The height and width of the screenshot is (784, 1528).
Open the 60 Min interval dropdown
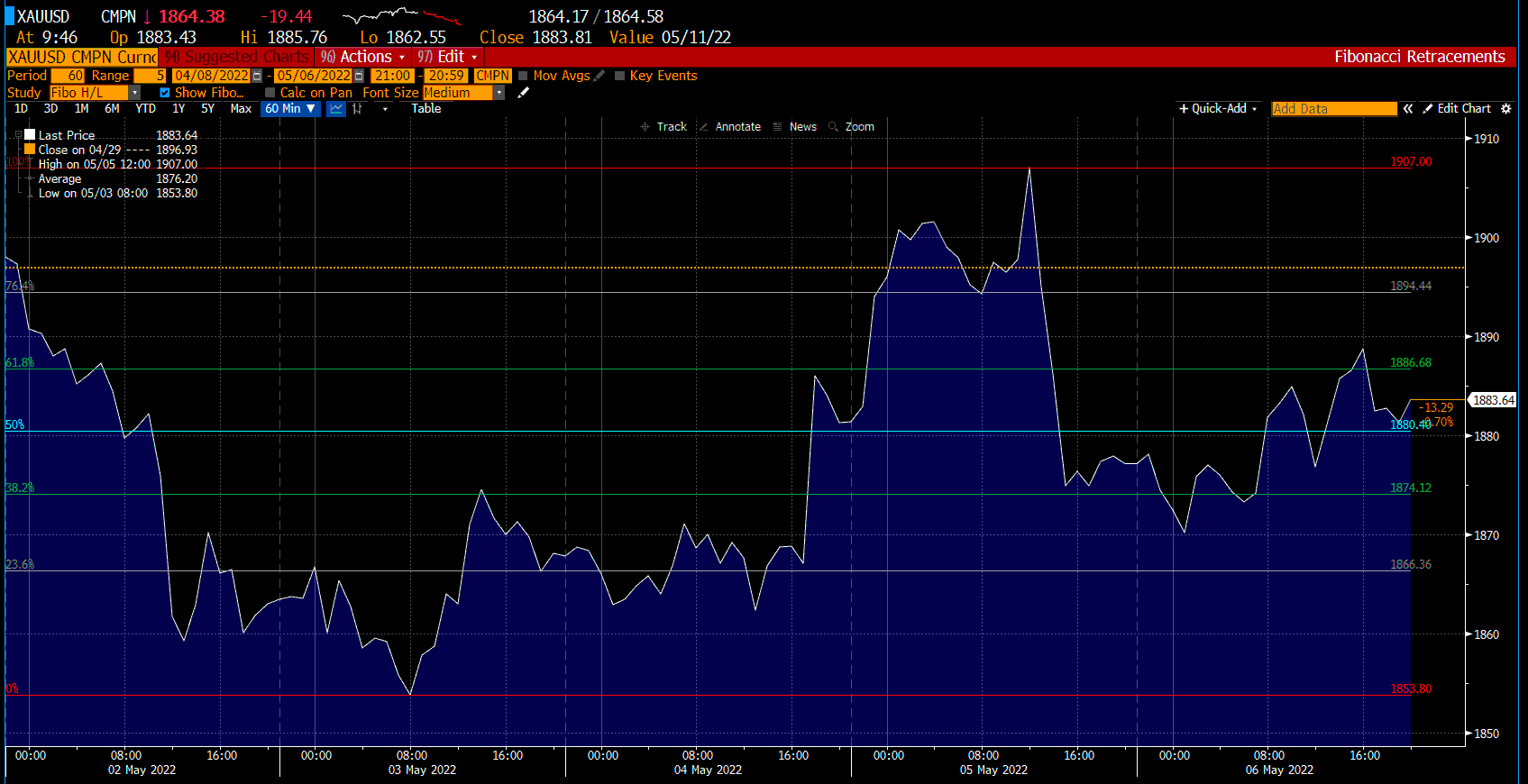(x=290, y=109)
